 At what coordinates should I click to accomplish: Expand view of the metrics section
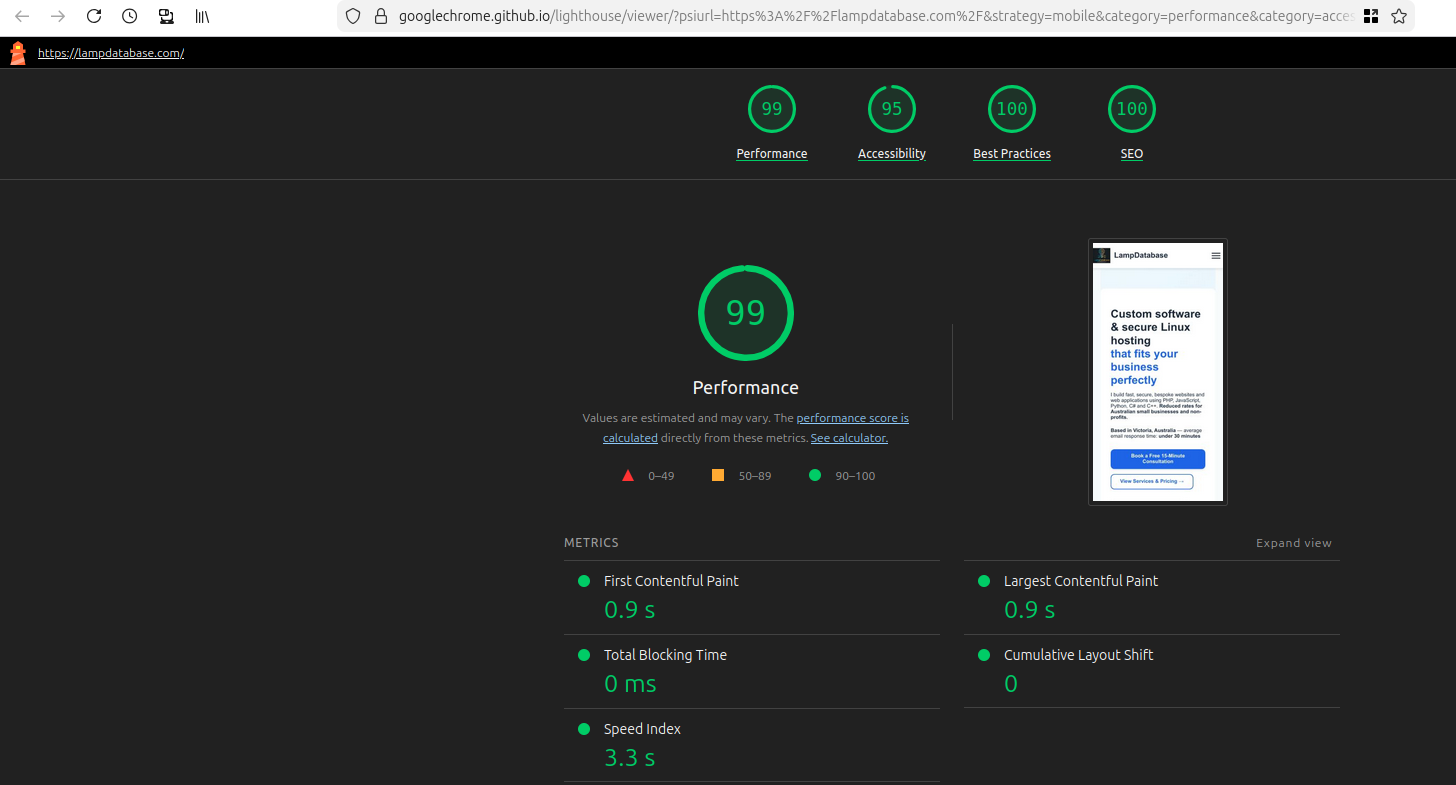point(1293,543)
